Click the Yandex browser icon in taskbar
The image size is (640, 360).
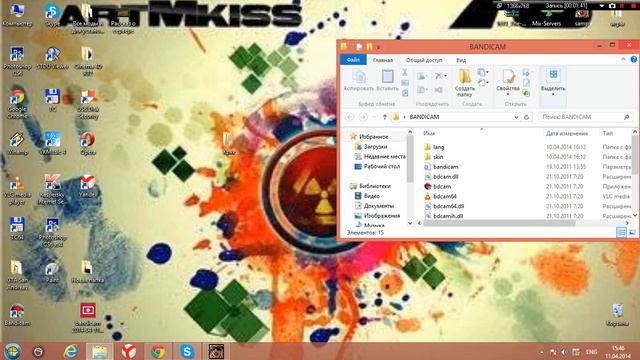coord(129,351)
